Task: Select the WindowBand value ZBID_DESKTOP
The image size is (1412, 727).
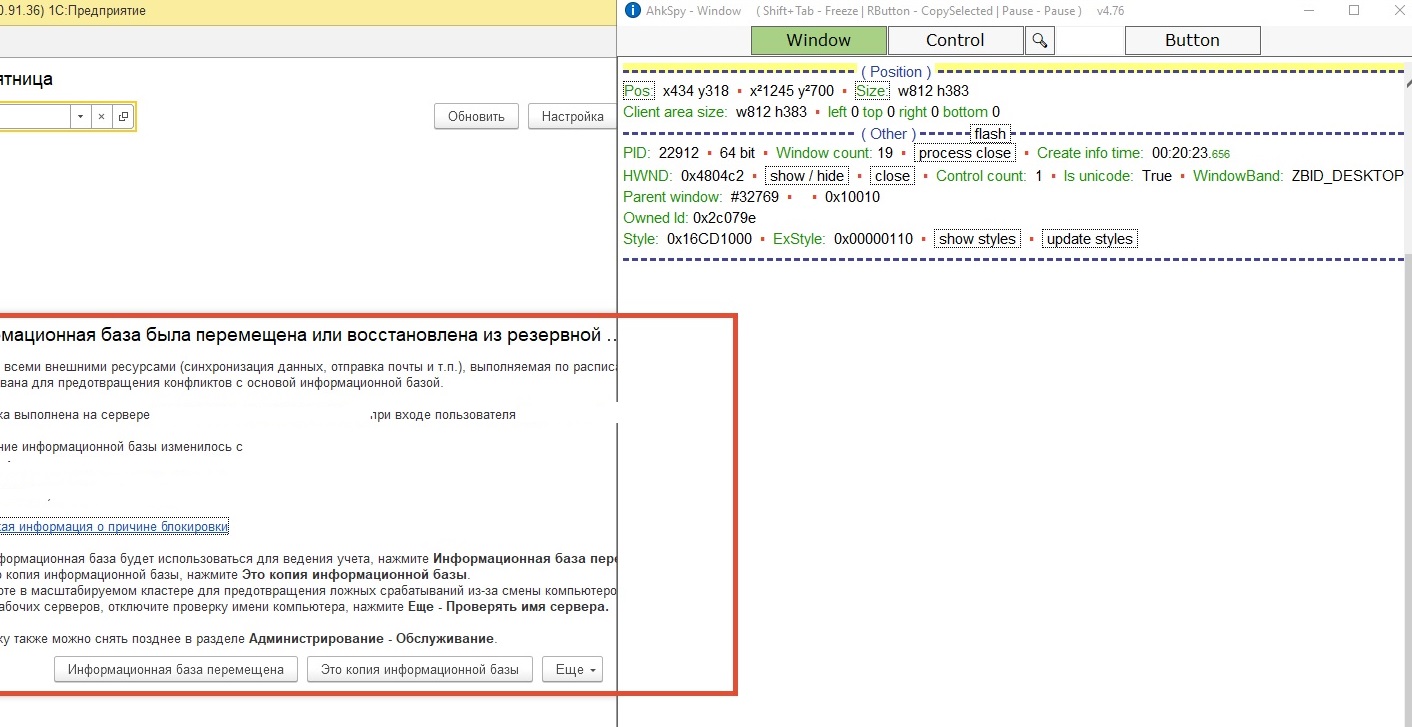Action: point(1348,176)
